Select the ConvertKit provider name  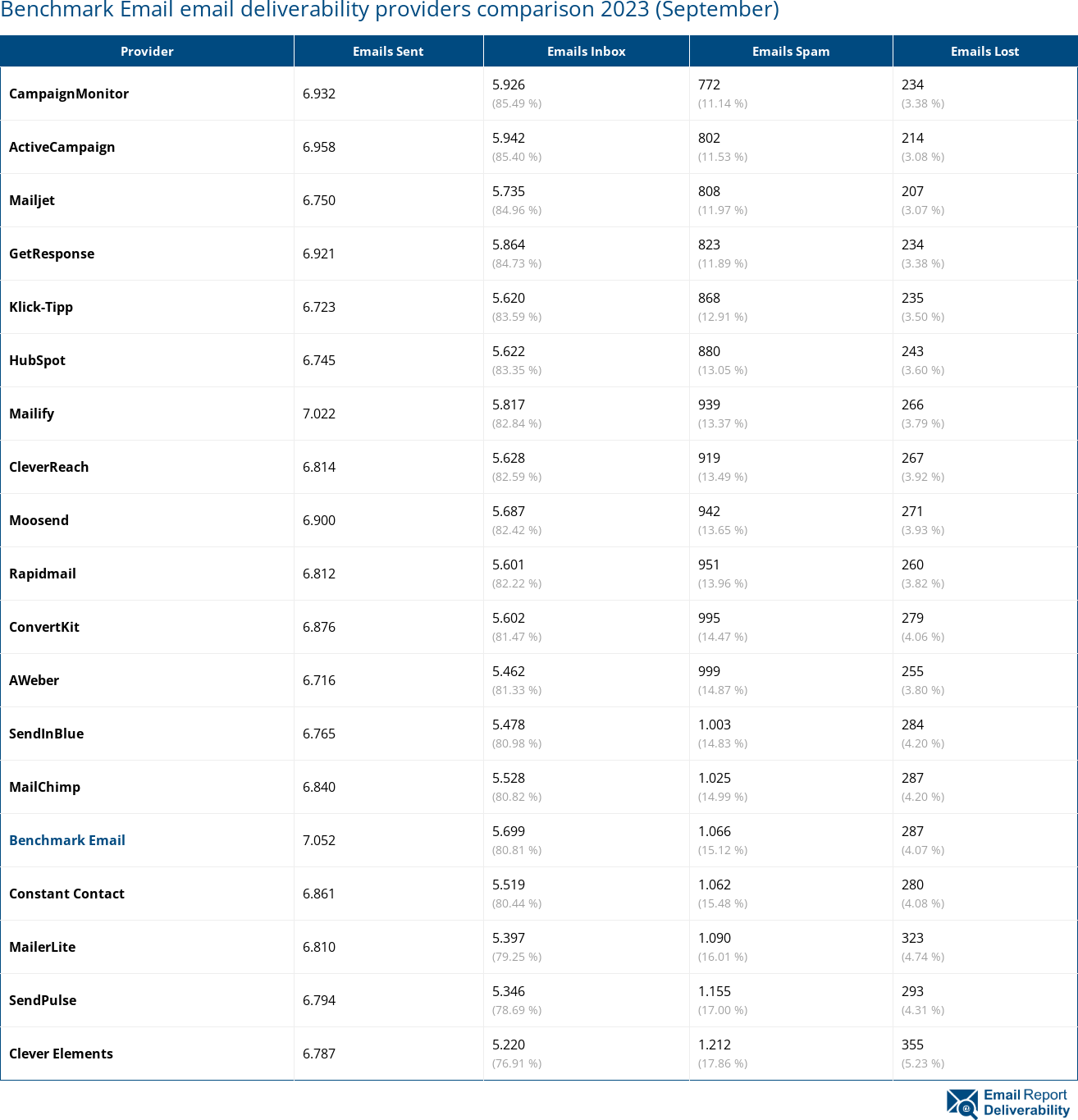(x=44, y=627)
